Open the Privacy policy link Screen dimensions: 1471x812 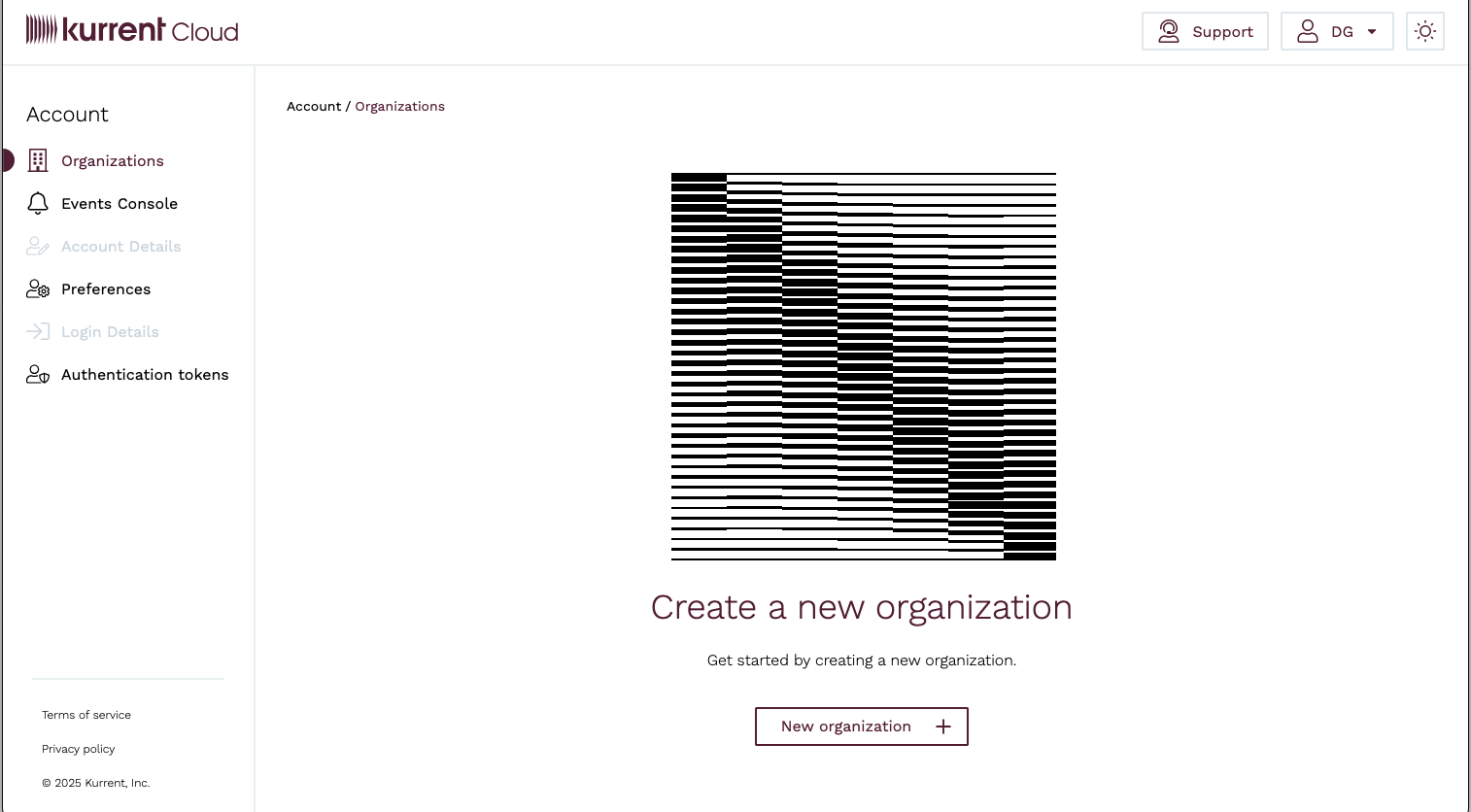pyautogui.click(x=78, y=749)
